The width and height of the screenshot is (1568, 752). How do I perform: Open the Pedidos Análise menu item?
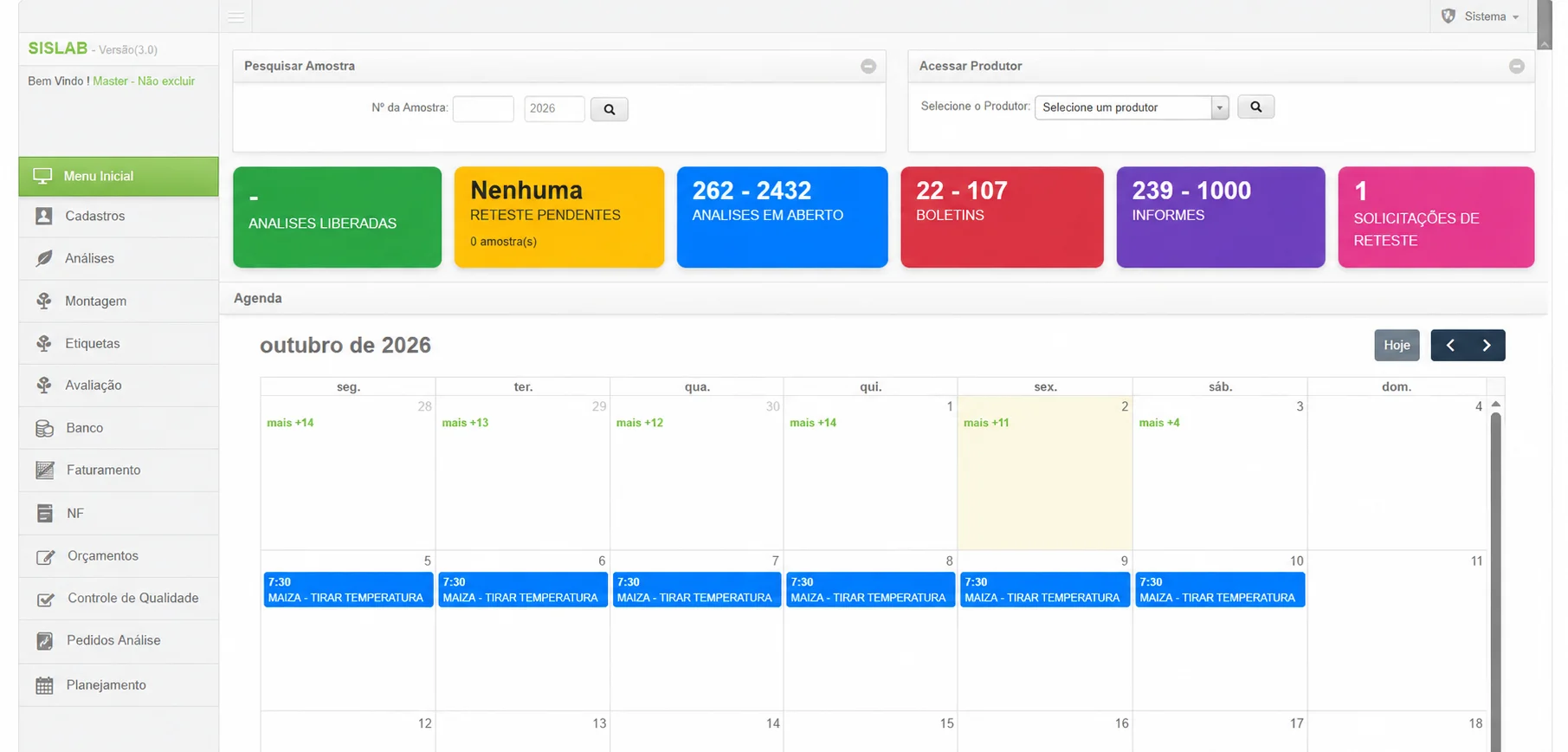point(119,640)
